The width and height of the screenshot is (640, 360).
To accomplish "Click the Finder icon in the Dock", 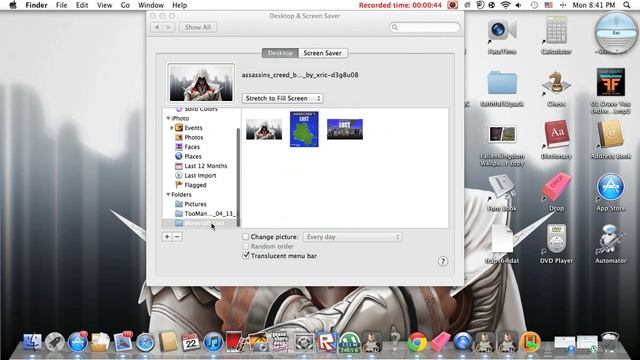I will [32, 342].
